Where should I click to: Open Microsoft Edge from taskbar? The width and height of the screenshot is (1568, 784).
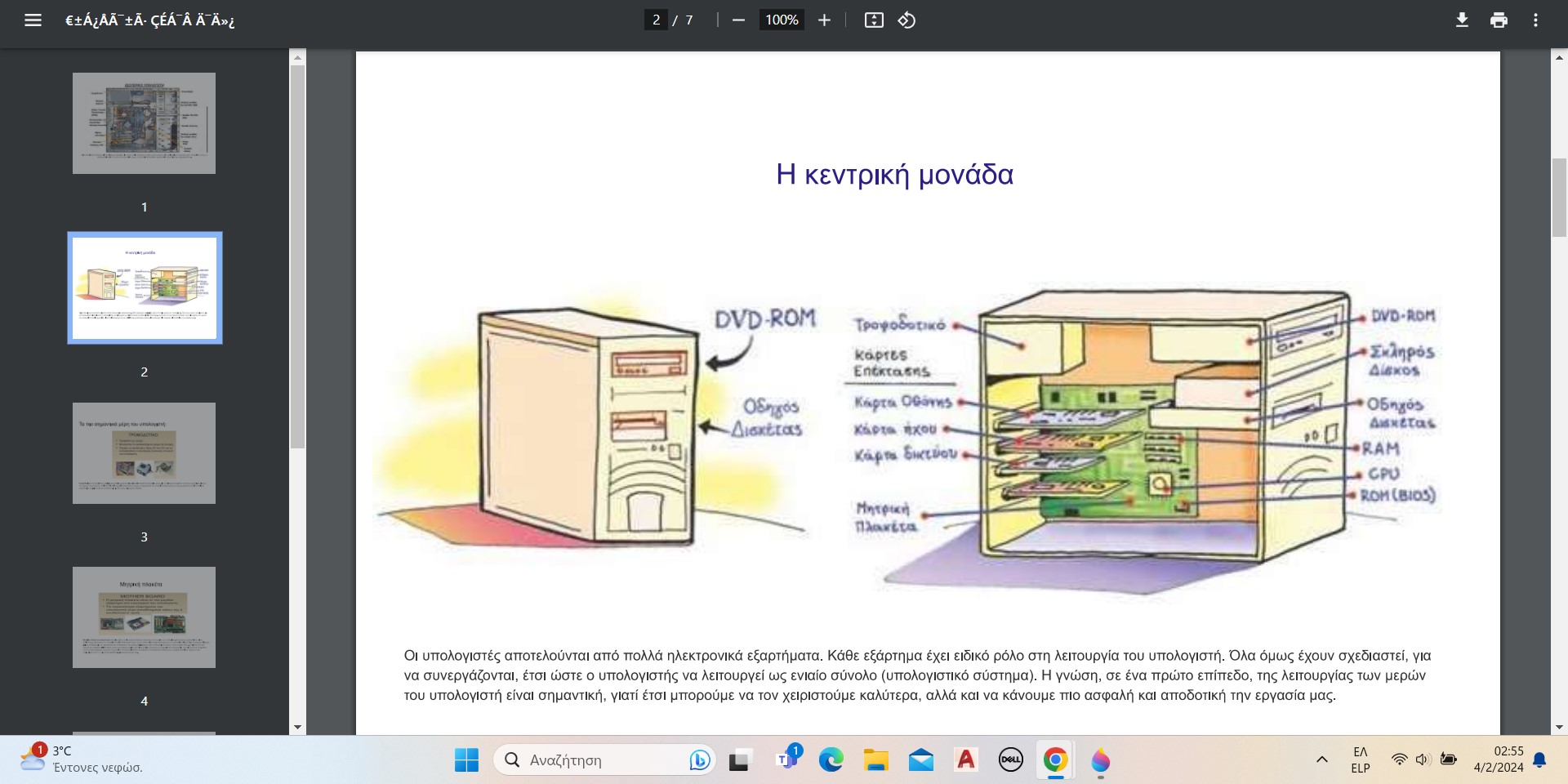tap(831, 760)
